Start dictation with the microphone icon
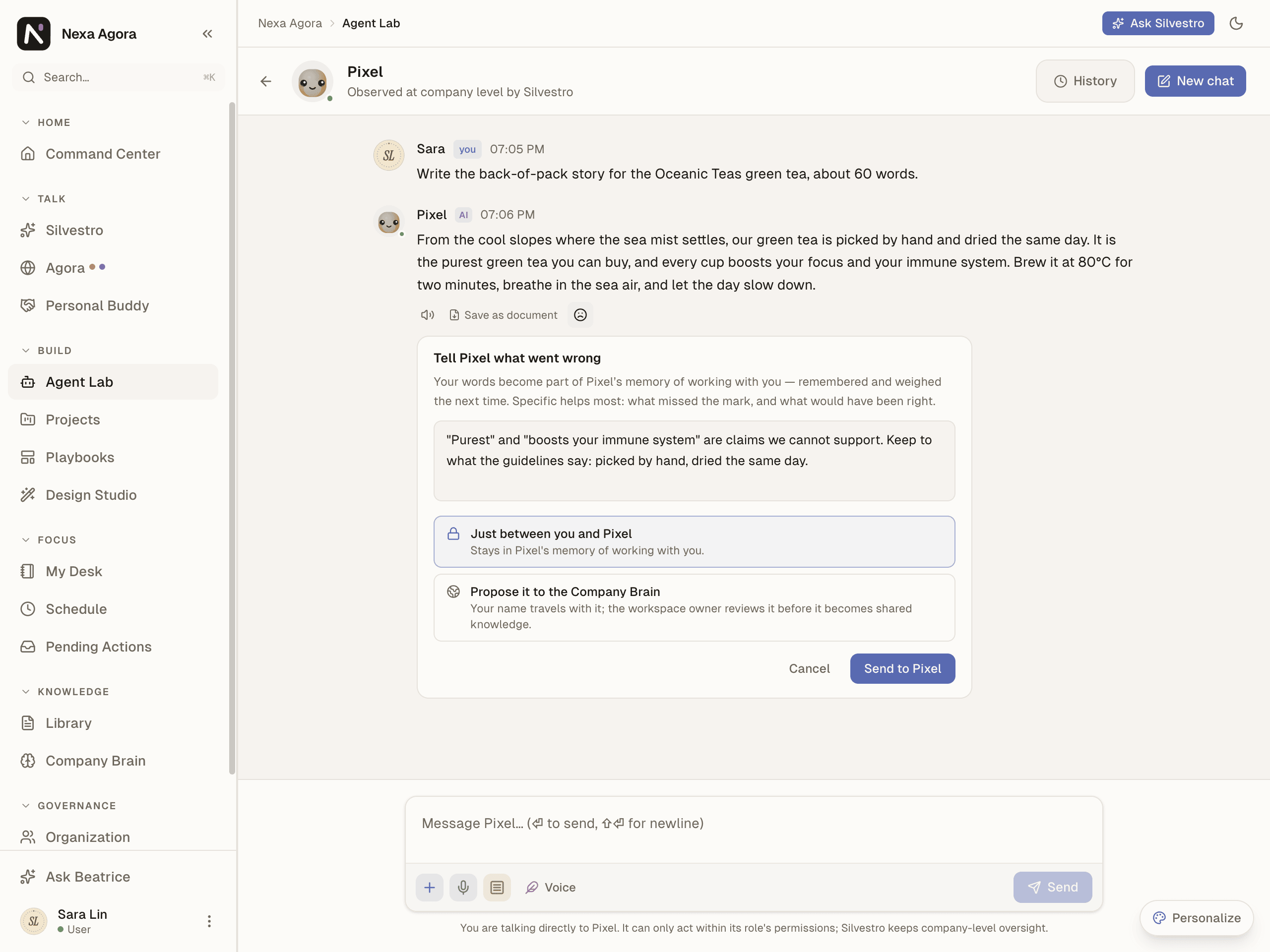Viewport: 1270px width, 952px height. point(463,887)
